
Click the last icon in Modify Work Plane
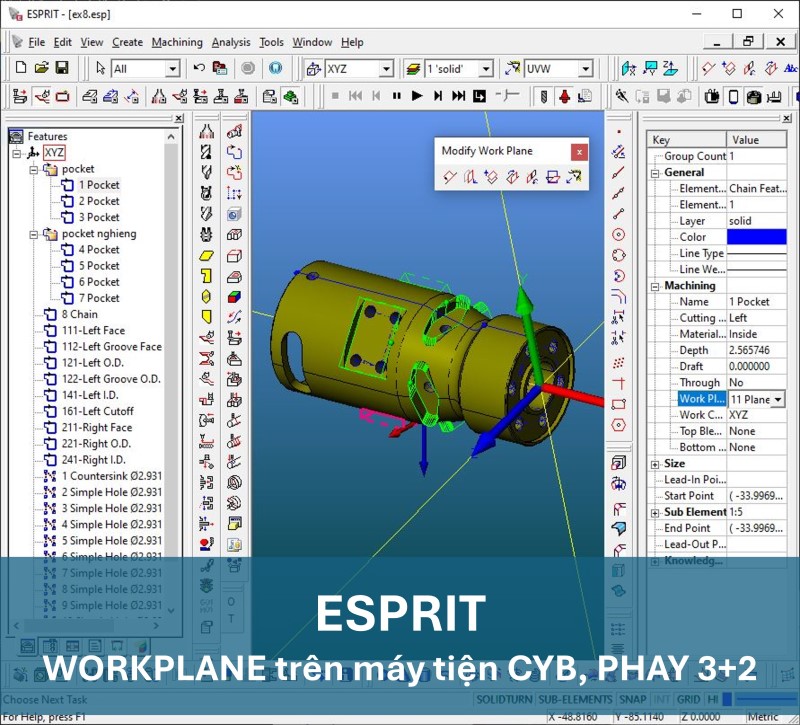[x=573, y=178]
